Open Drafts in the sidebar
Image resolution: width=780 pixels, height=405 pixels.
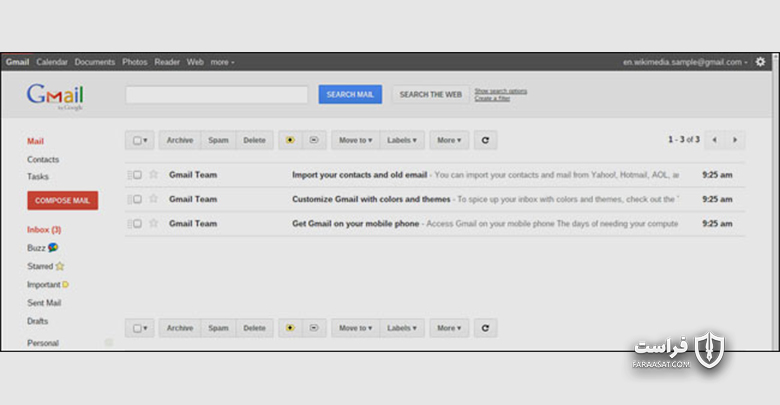[x=37, y=321]
